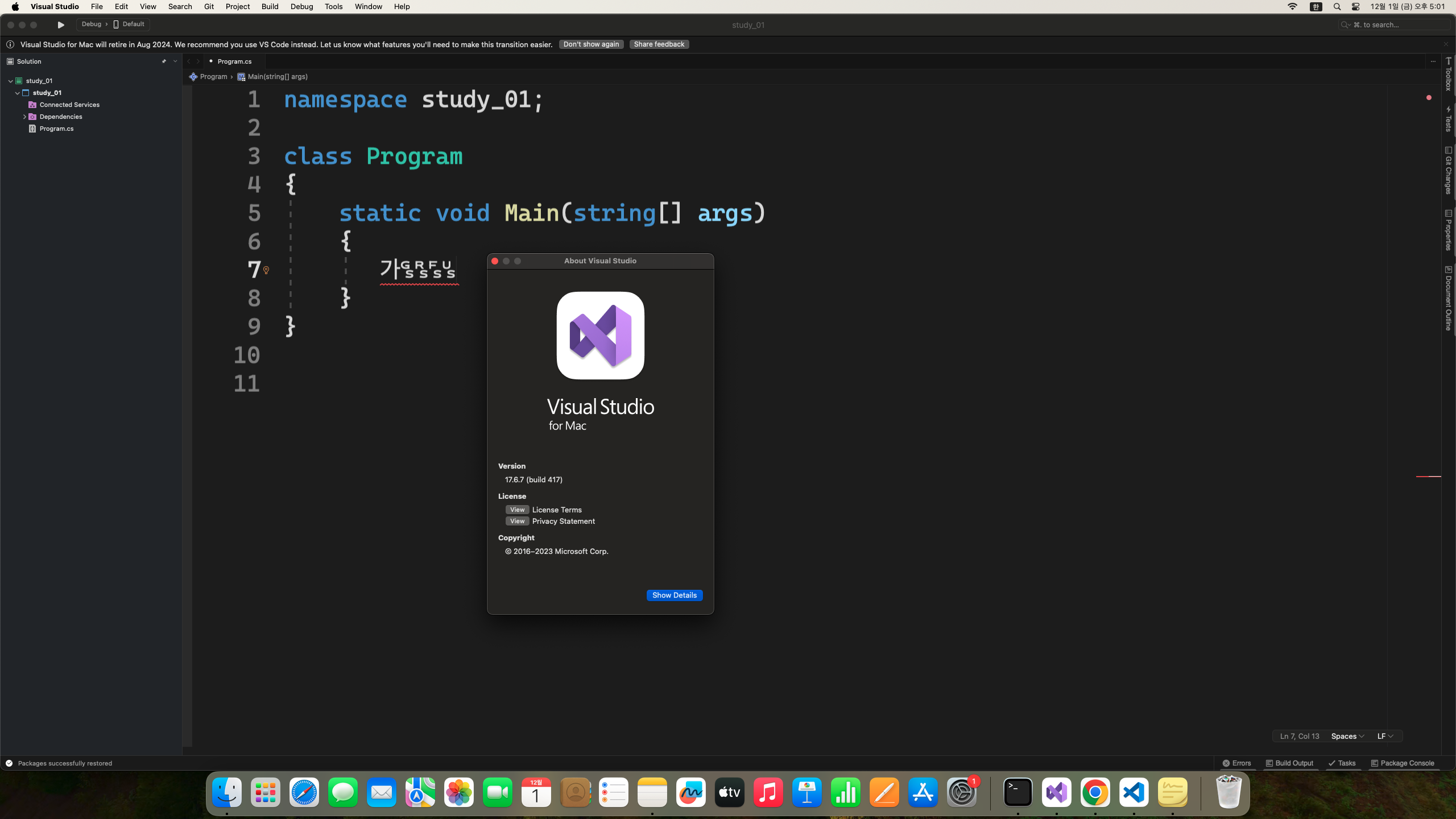This screenshot has height=819, width=1456.
Task: Expand the Dependencies folder
Action: [x=24, y=117]
